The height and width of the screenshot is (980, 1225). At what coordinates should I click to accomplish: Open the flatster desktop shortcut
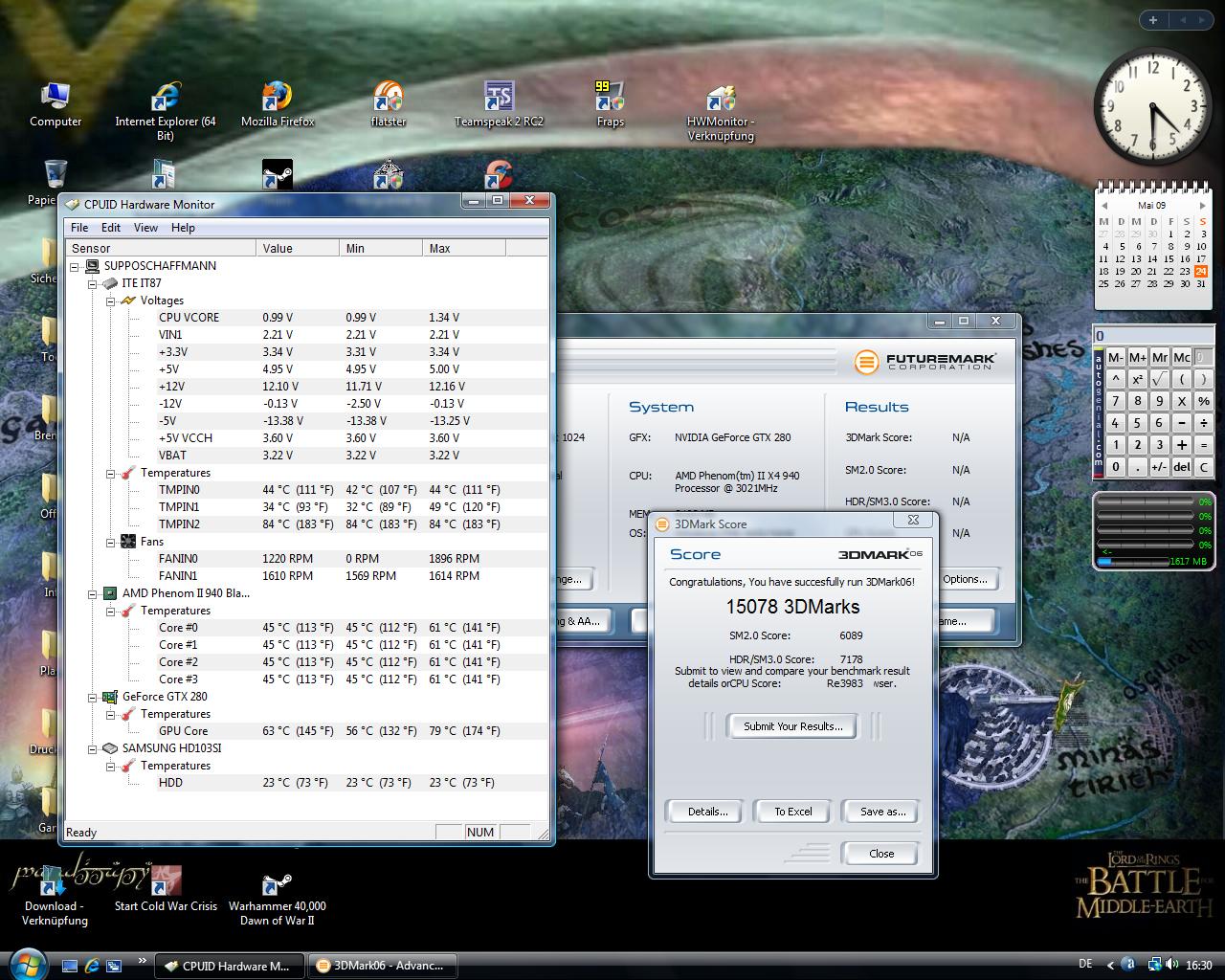pyautogui.click(x=388, y=104)
